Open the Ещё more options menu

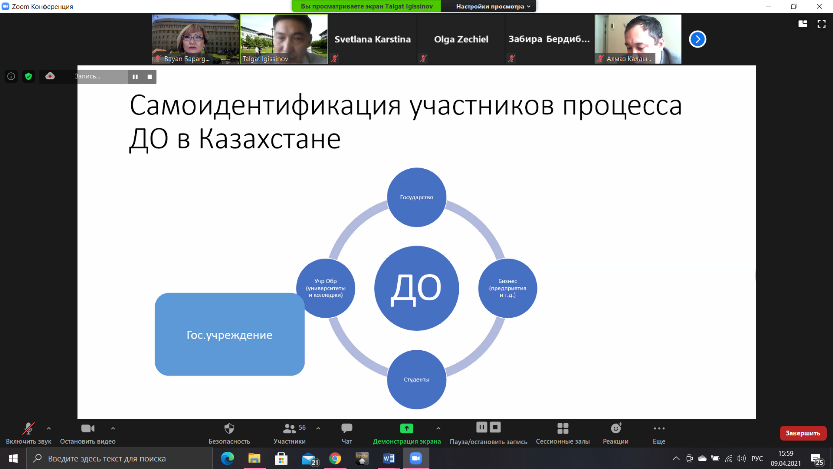(x=659, y=430)
